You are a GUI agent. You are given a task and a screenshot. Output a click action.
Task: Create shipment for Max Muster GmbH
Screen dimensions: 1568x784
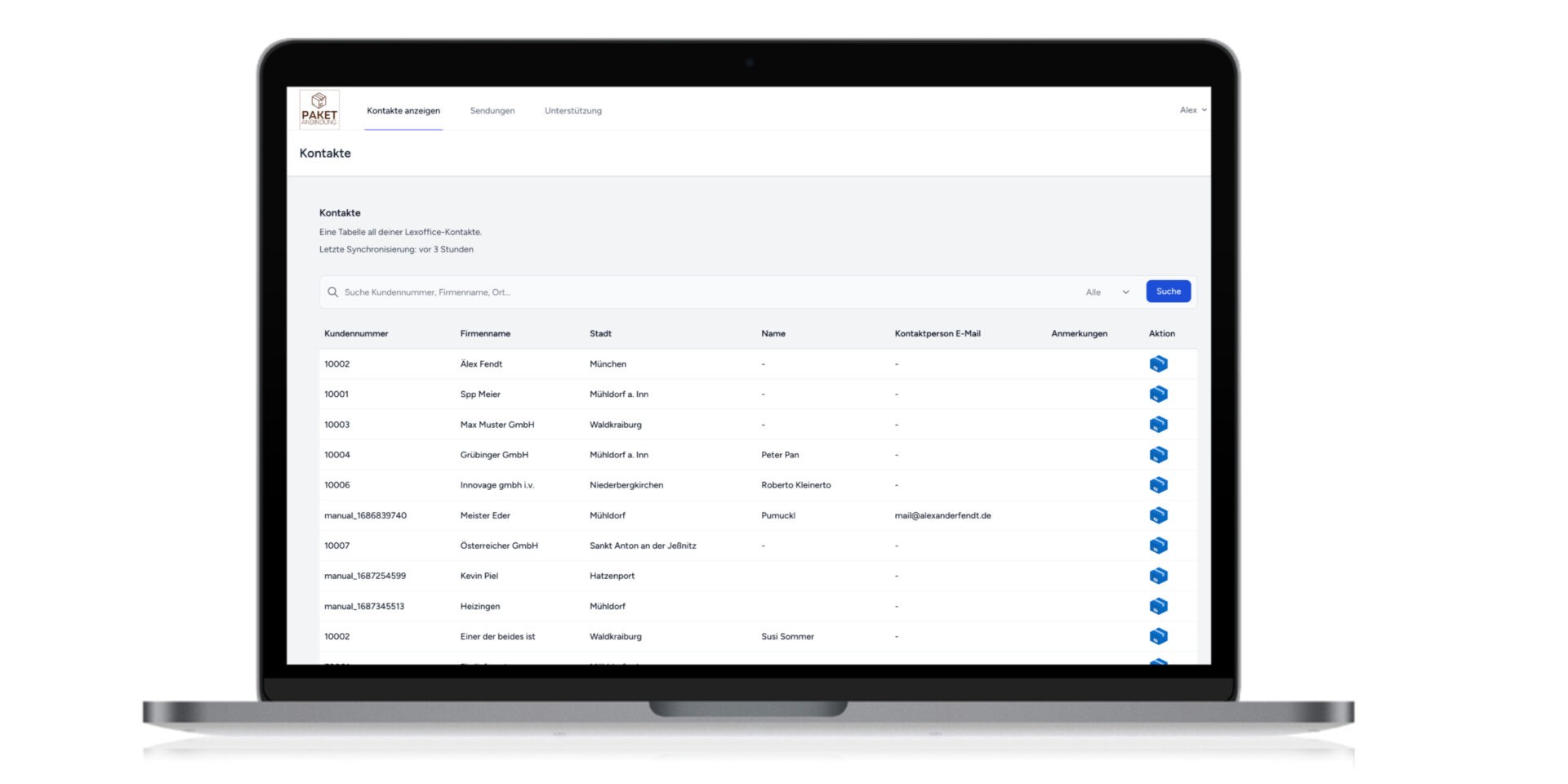click(x=1158, y=425)
